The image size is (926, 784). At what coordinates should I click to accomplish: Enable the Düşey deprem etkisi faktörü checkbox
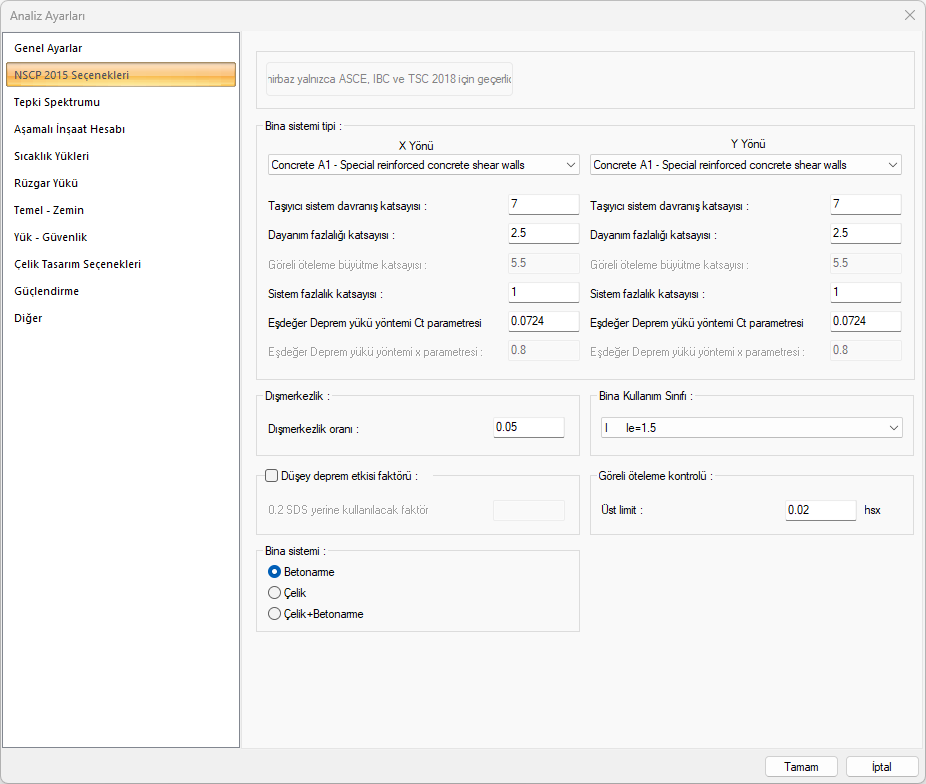(271, 476)
